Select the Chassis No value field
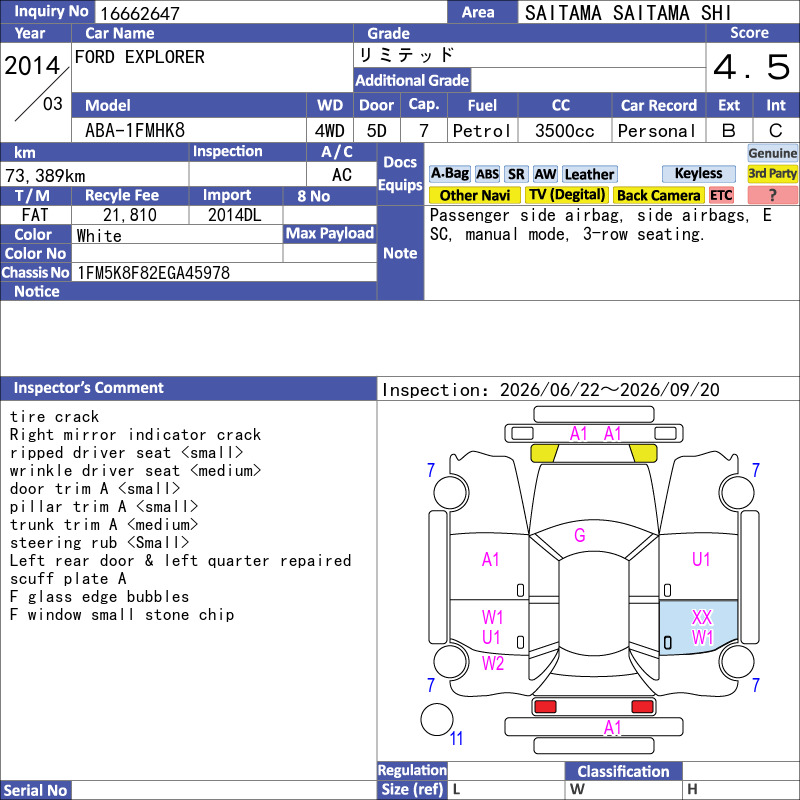The height and width of the screenshot is (800, 800). click(x=224, y=272)
